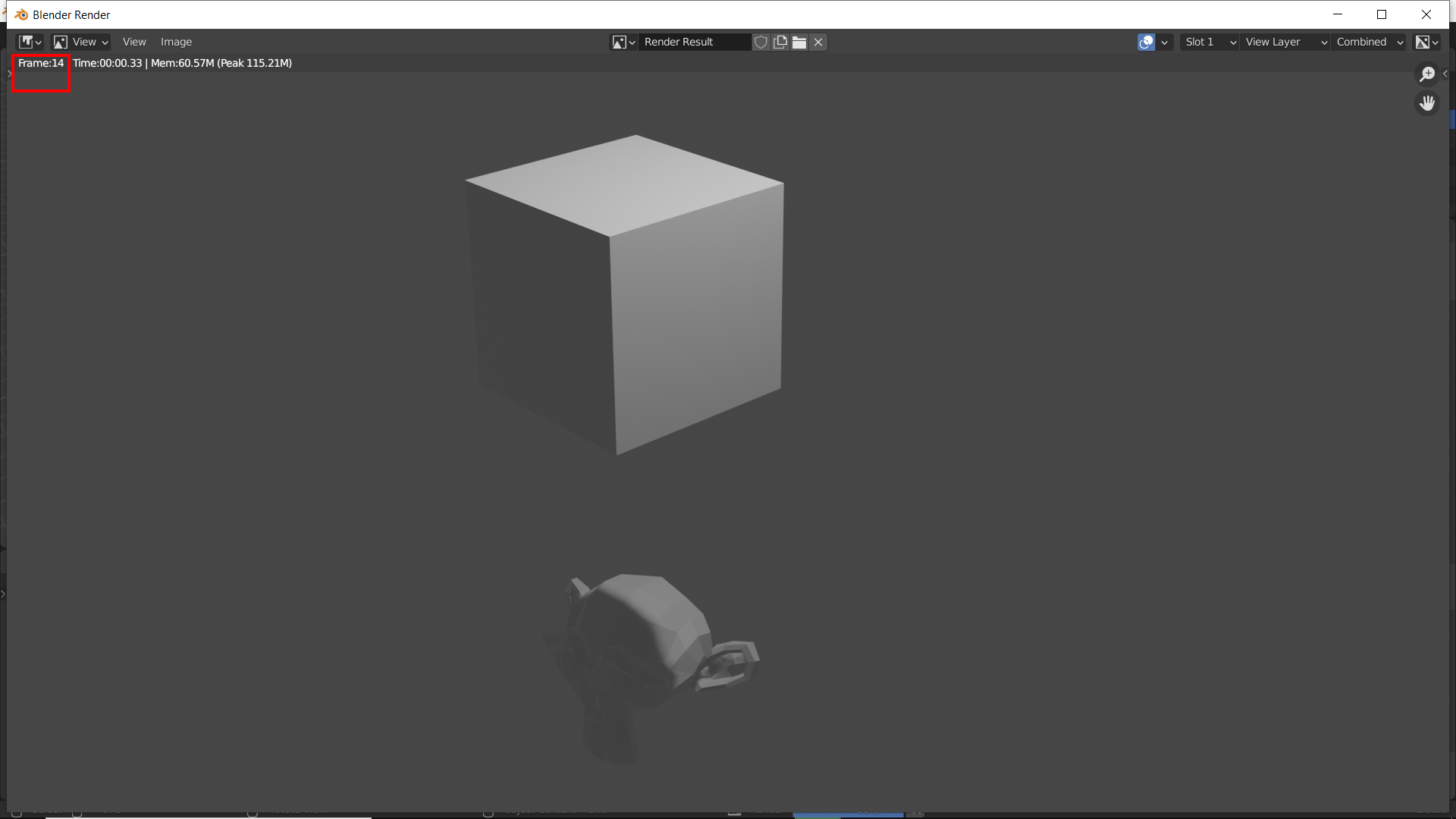Click the zoom magnifier gizmo
This screenshot has width=1456, height=819.
(1427, 74)
